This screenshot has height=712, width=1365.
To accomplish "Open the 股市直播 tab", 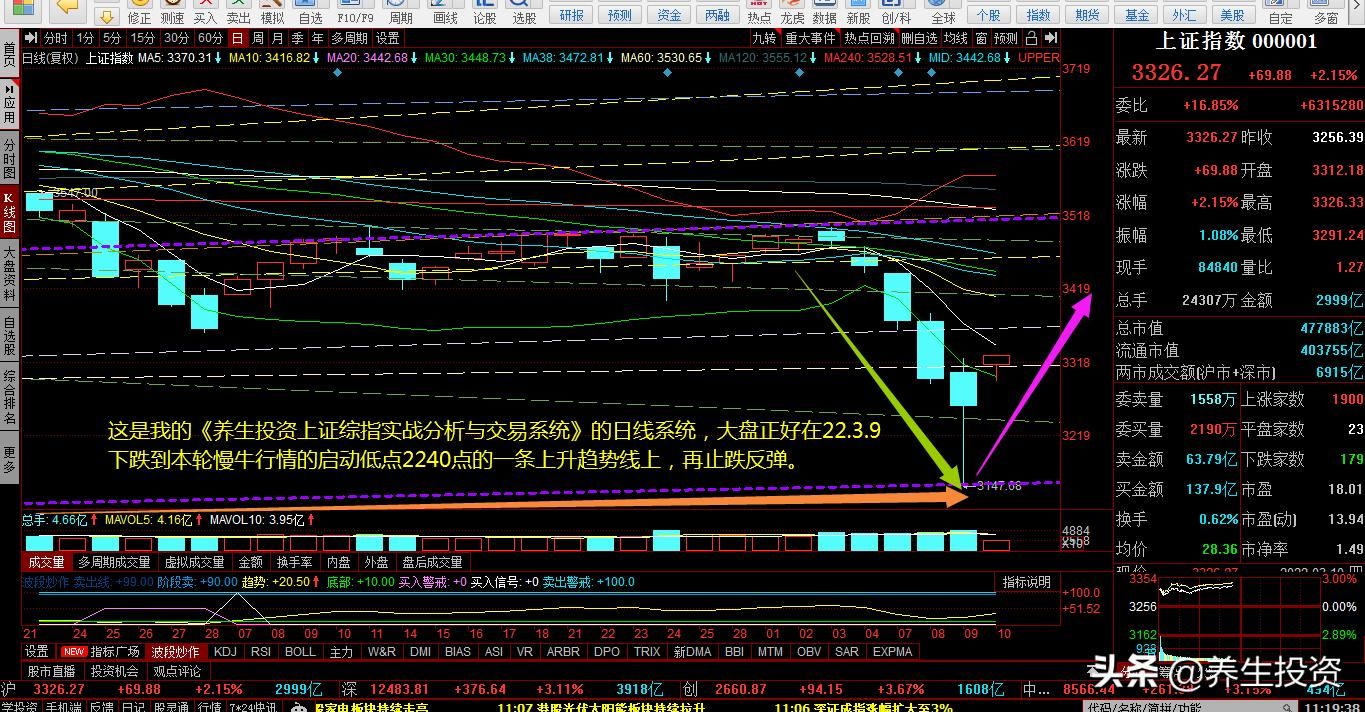I will click(x=51, y=671).
